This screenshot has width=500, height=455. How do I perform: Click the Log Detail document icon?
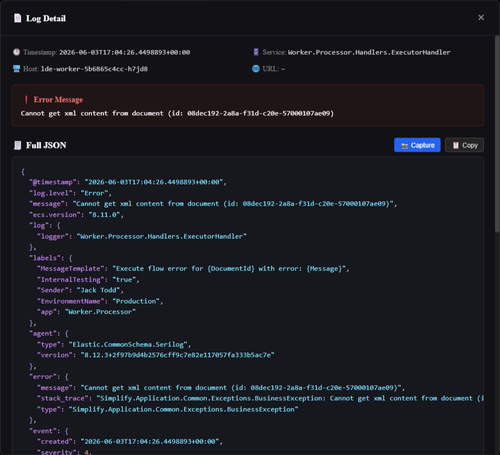point(17,18)
